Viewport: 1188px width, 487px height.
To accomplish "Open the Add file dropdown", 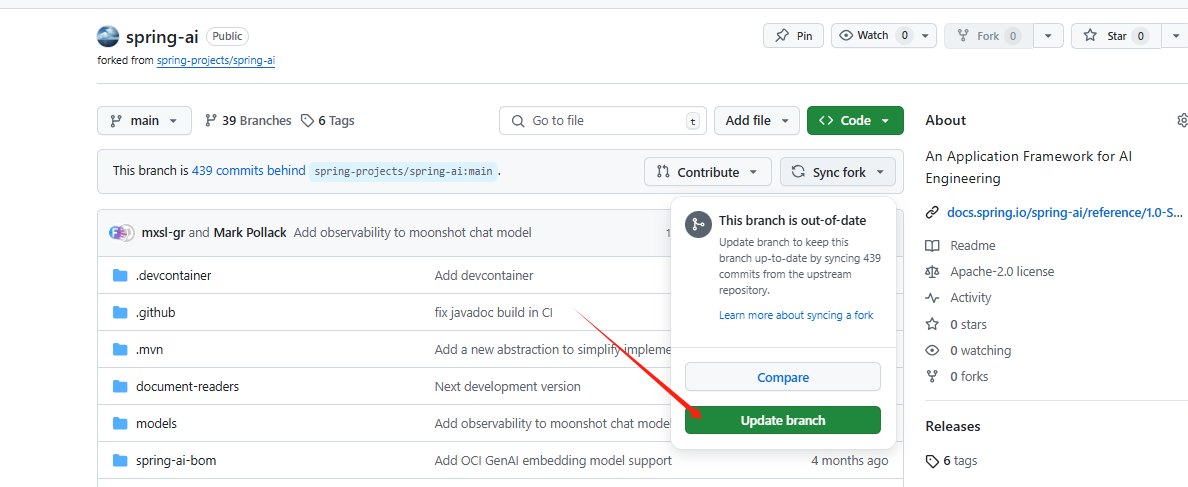I will 756,120.
